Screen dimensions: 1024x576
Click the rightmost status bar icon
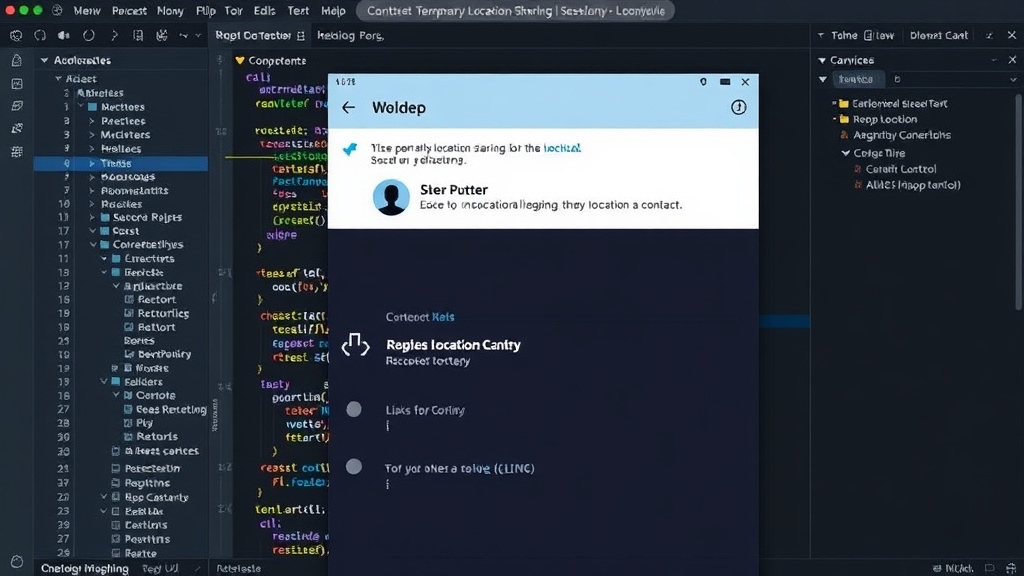tap(1011, 569)
